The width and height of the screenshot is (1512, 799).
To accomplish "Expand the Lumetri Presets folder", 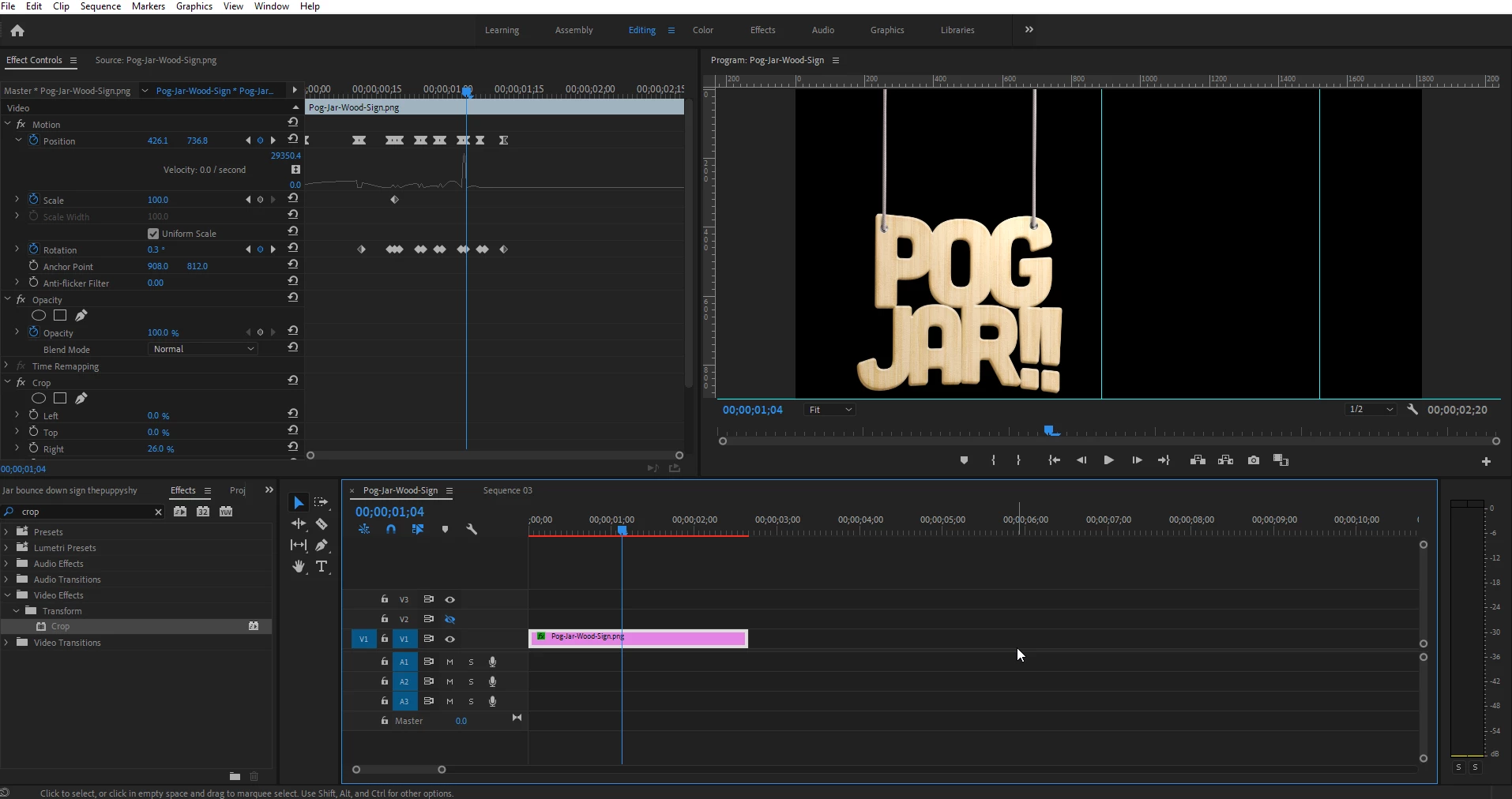I will tap(7, 548).
